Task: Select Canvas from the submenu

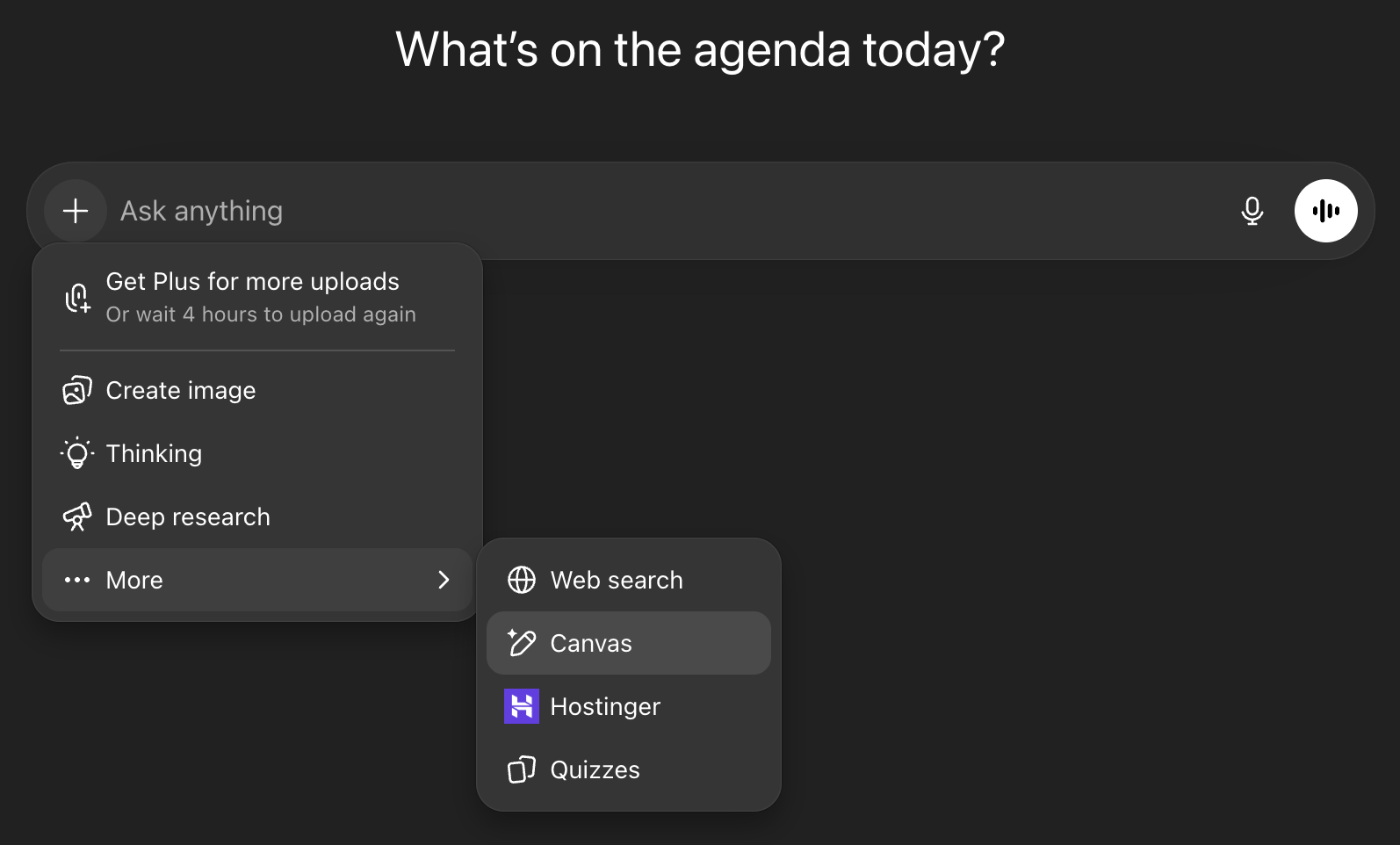Action: (590, 643)
